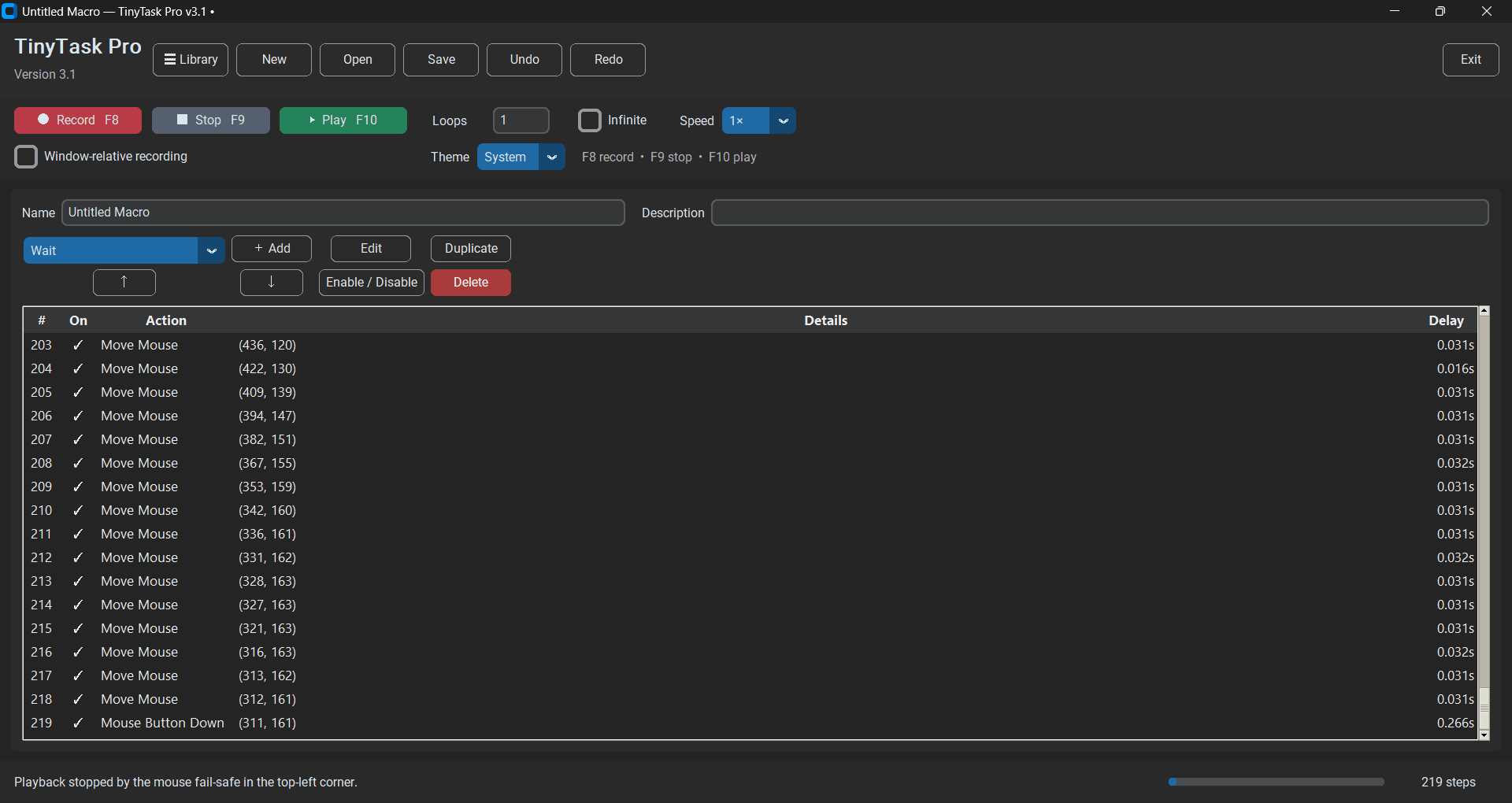Click the Action column header
The width and height of the screenshot is (1512, 803).
tap(166, 320)
